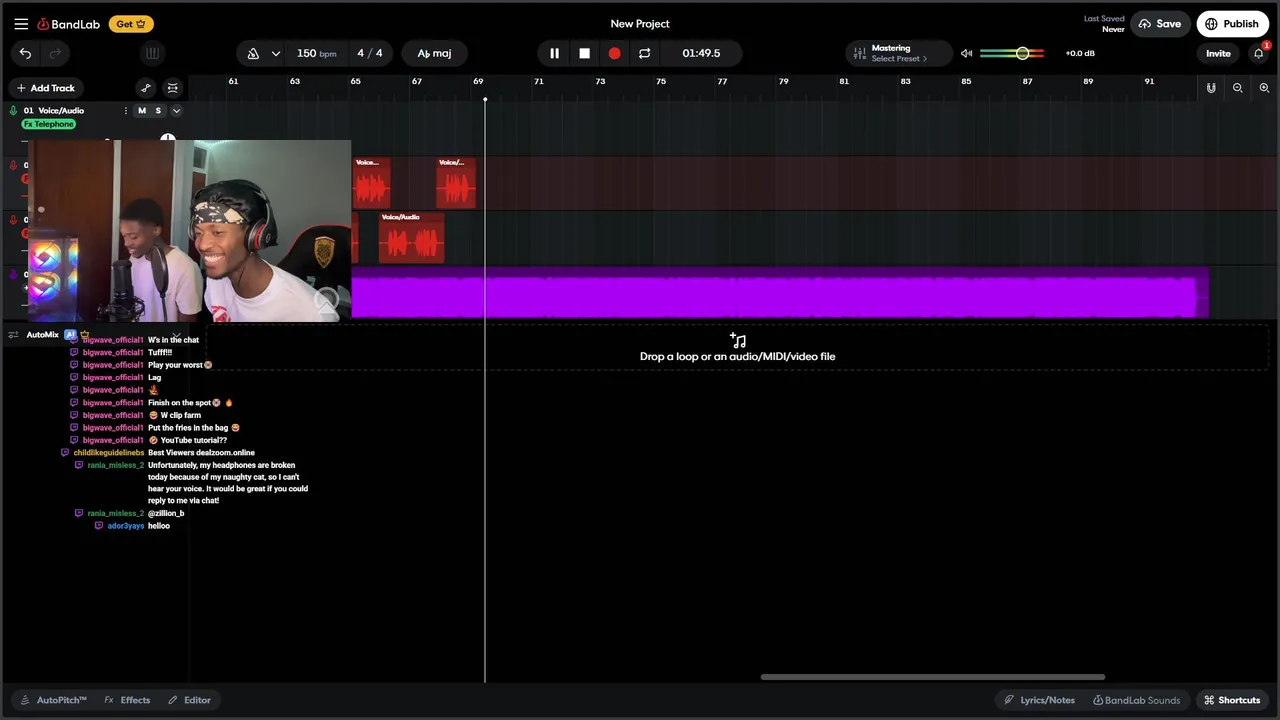Open the AutoMix panel label
1280x720 pixels.
click(42, 335)
